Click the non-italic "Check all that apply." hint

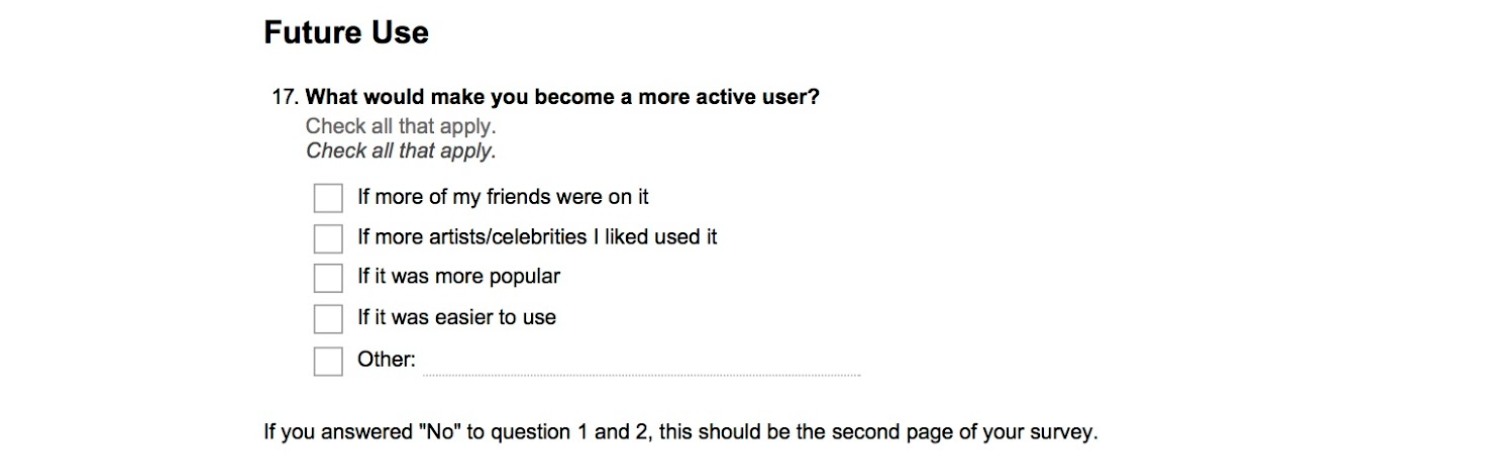[x=401, y=127]
